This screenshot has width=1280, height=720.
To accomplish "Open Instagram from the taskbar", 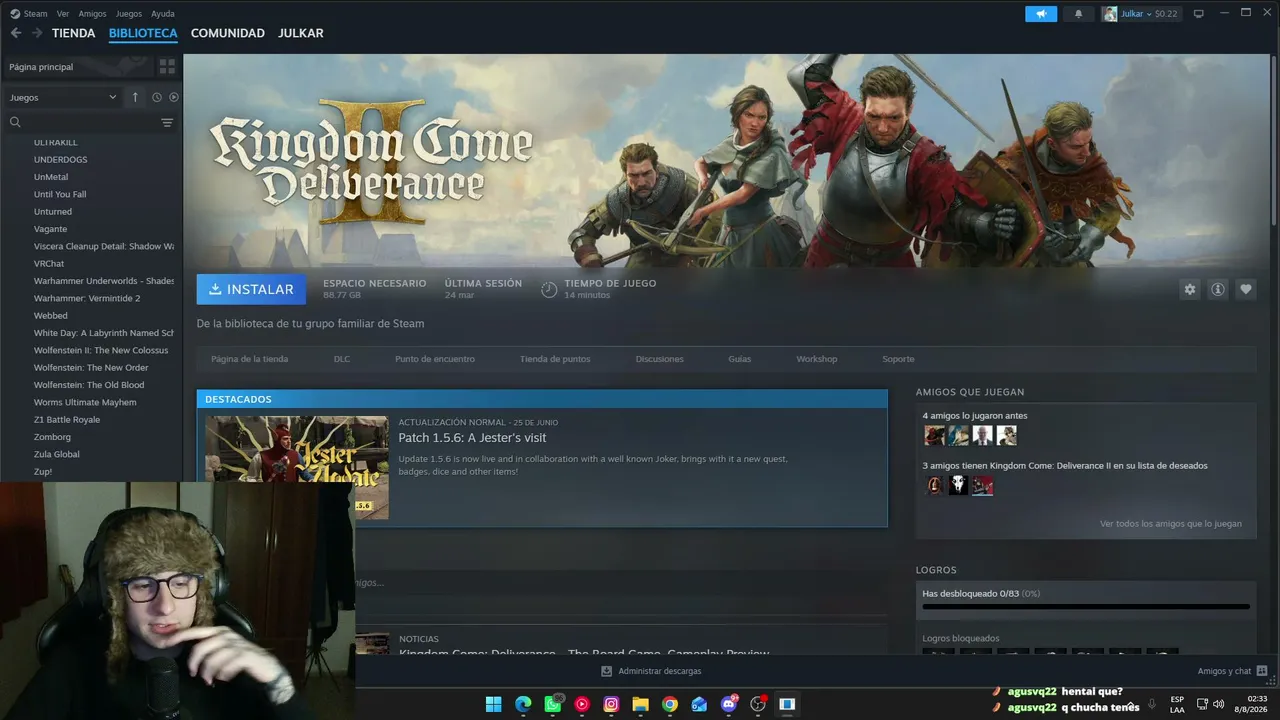I will point(611,704).
